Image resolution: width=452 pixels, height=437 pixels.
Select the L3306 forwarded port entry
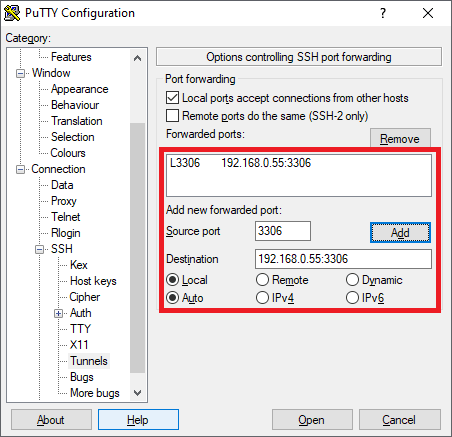click(x=240, y=163)
